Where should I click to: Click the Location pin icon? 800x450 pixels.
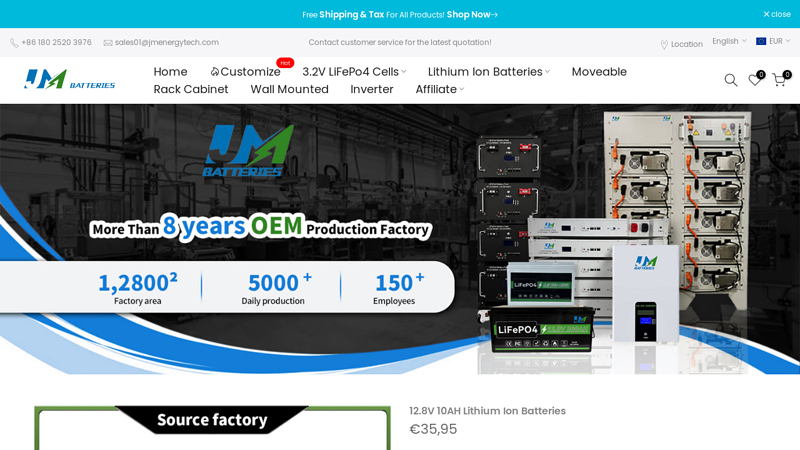click(x=664, y=44)
